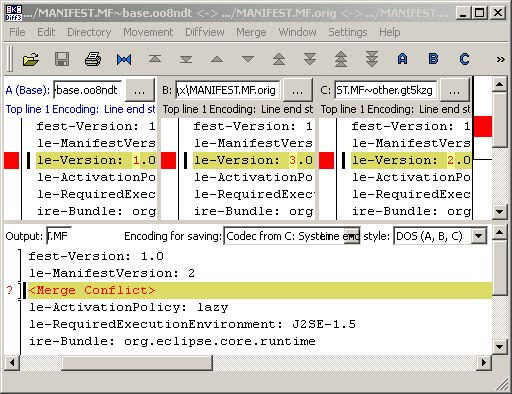This screenshot has height=394, width=512.
Task: Open the Directory menu
Action: pos(89,32)
